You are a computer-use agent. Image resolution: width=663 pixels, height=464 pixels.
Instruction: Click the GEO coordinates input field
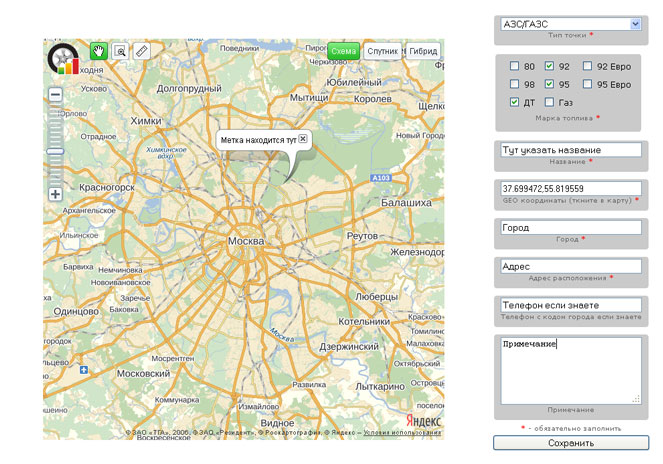pos(571,188)
